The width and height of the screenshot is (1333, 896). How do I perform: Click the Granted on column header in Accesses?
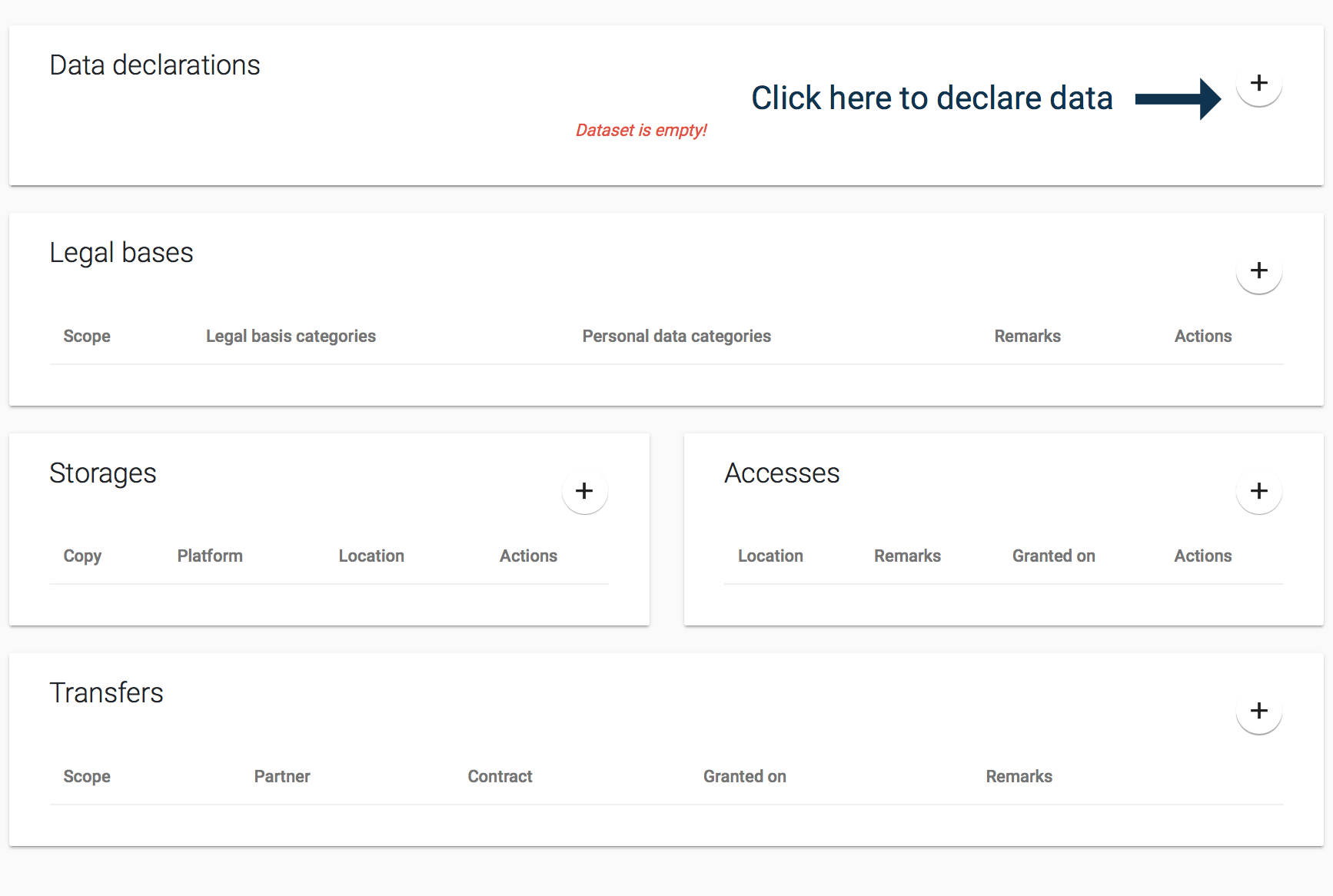pyautogui.click(x=1053, y=556)
